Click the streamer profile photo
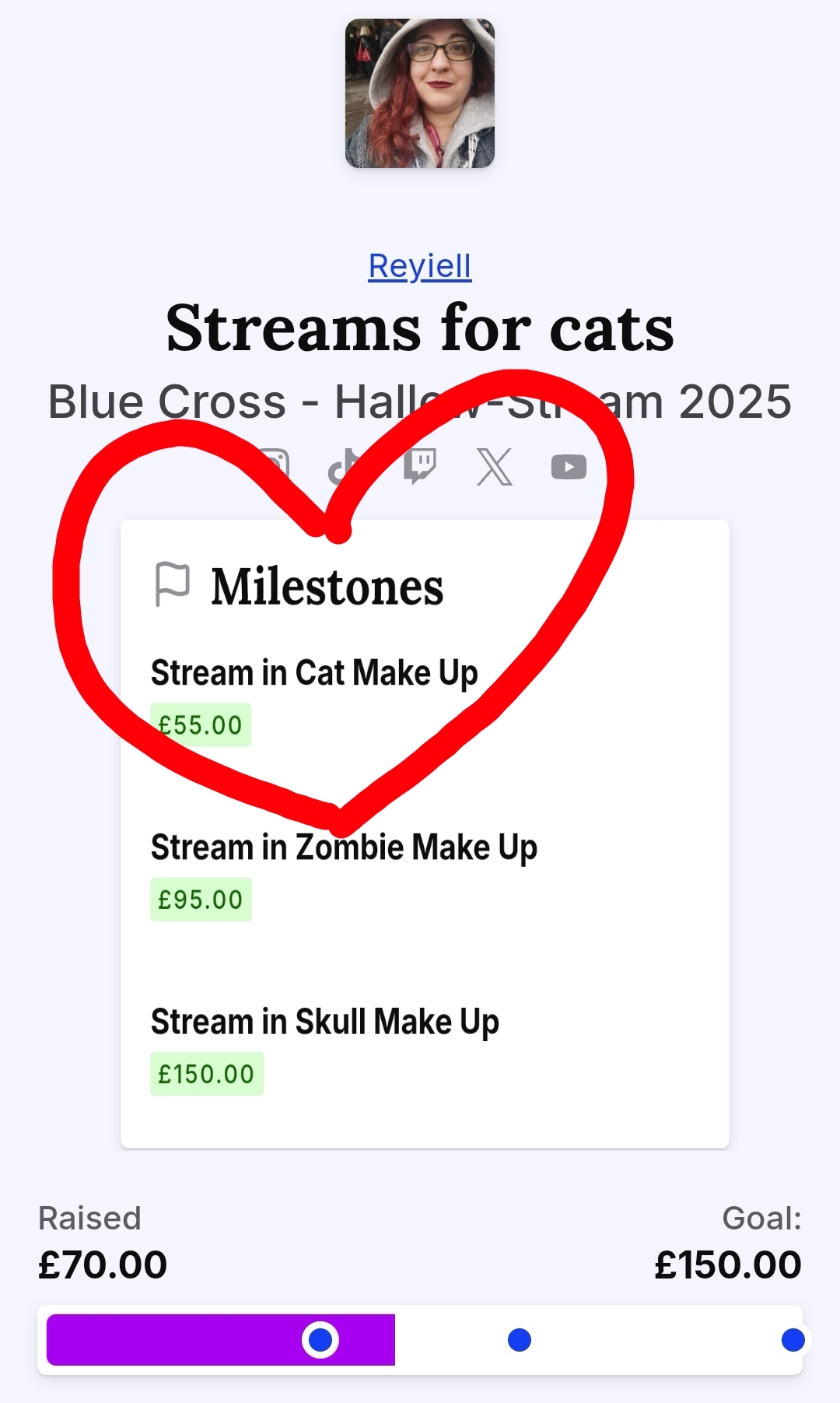The image size is (840, 1403). point(420,93)
